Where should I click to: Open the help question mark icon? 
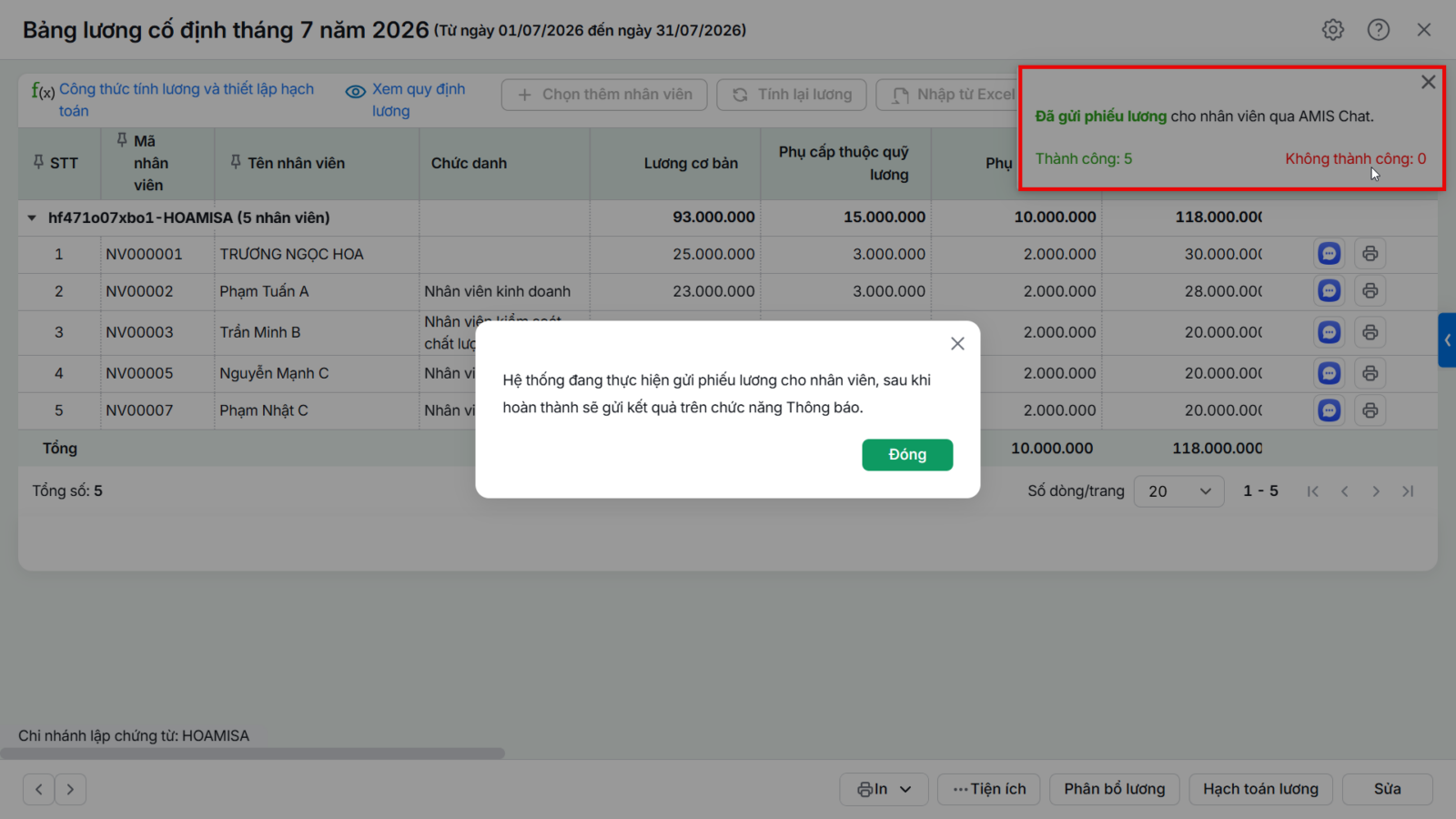1379,30
